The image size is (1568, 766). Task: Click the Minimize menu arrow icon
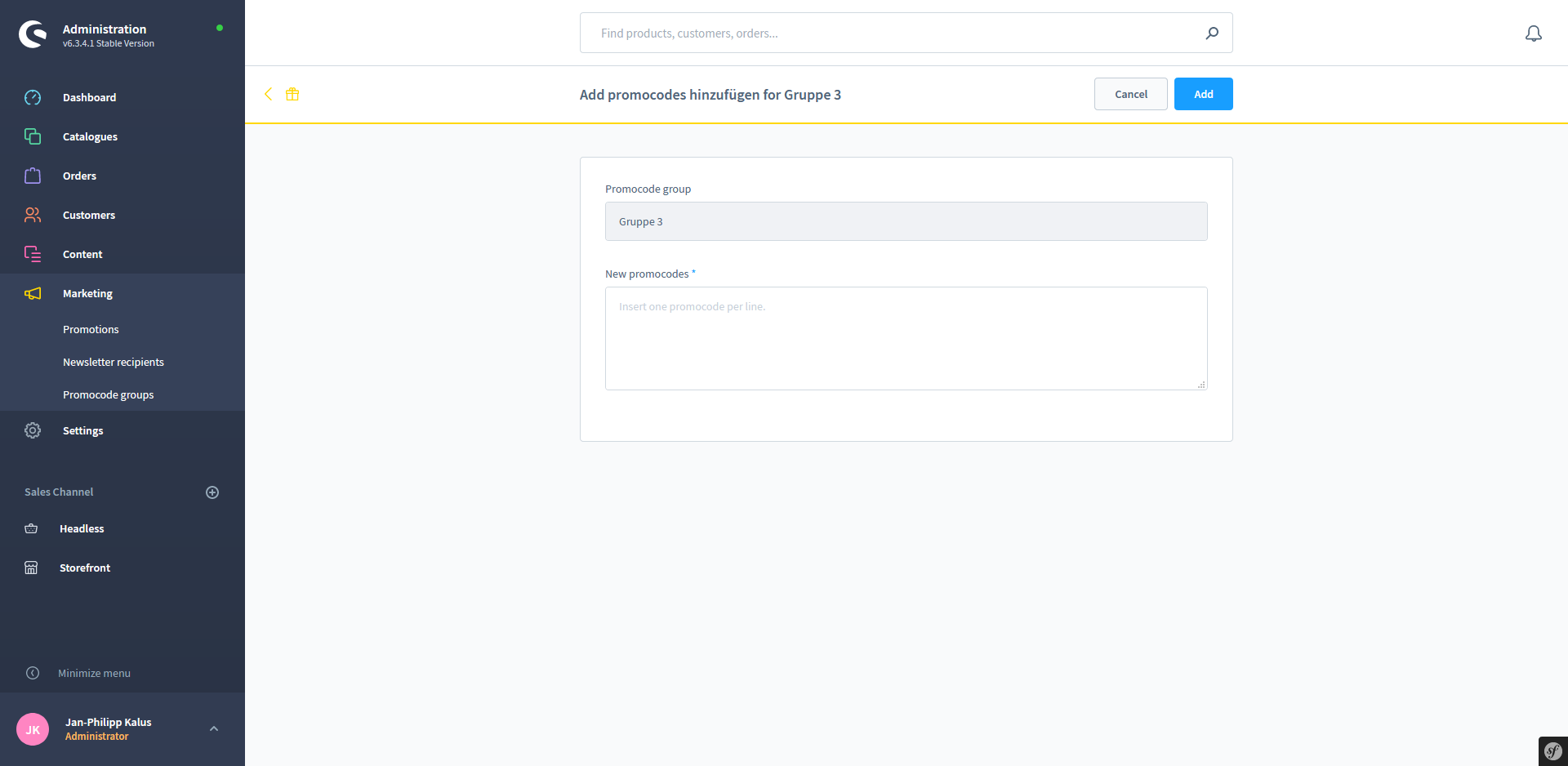pos(33,673)
